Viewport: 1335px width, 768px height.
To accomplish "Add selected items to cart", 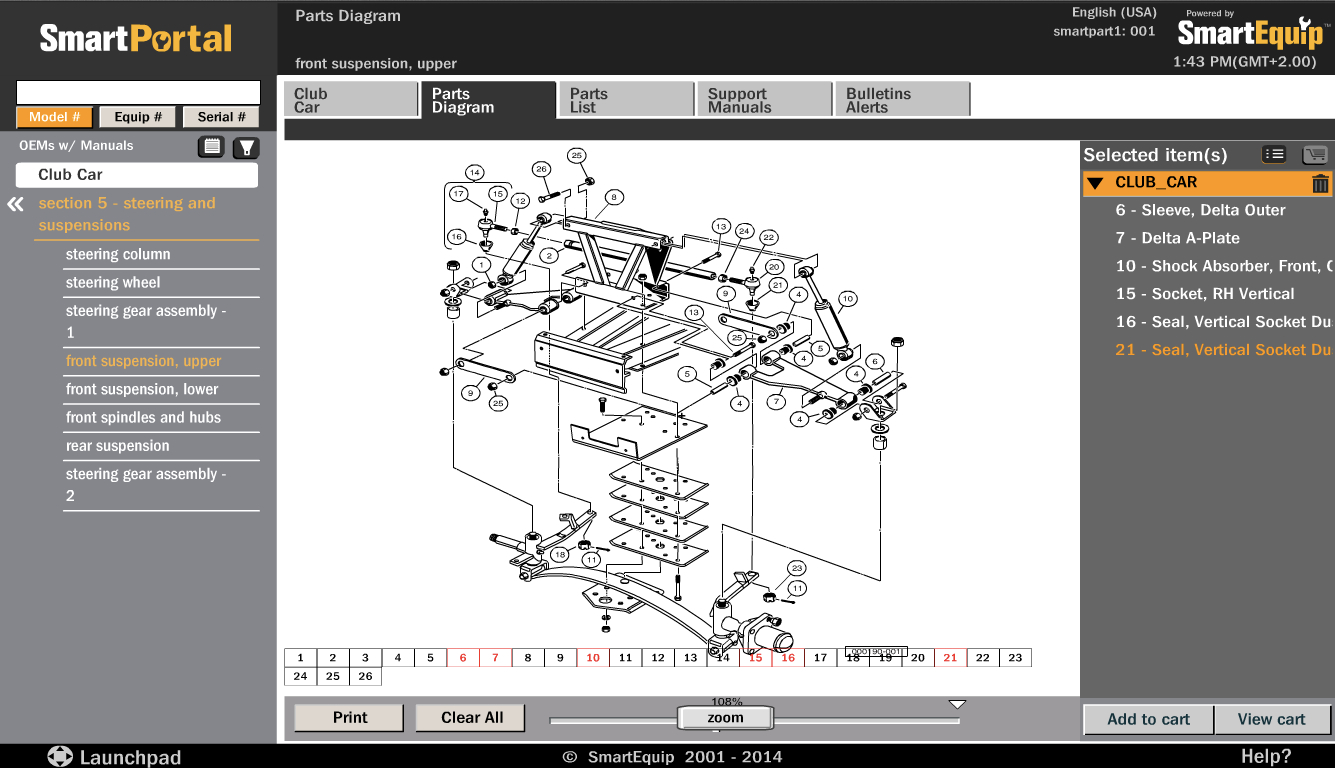I will [1147, 719].
